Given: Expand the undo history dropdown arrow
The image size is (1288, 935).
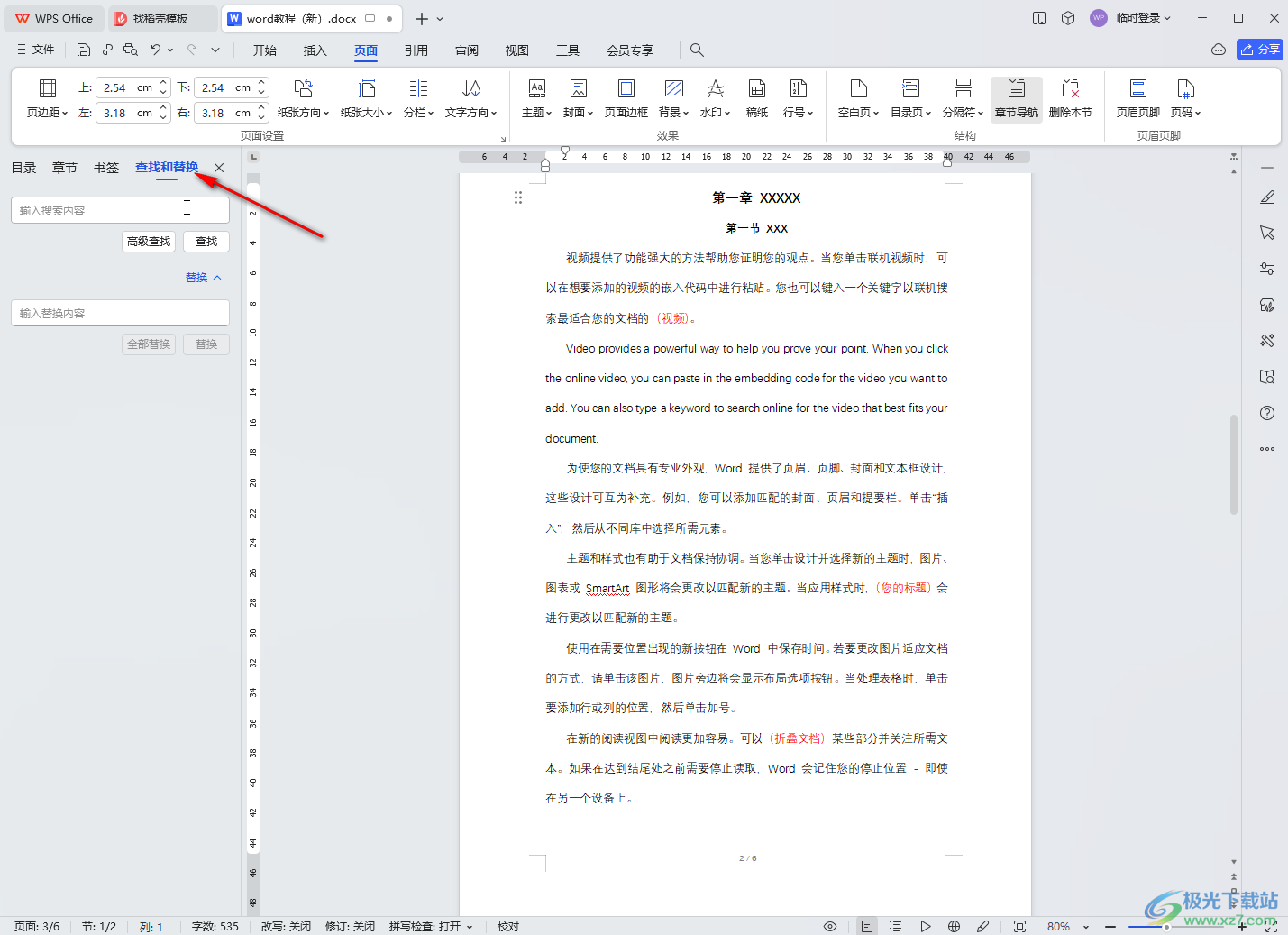Looking at the screenshot, I should (170, 50).
